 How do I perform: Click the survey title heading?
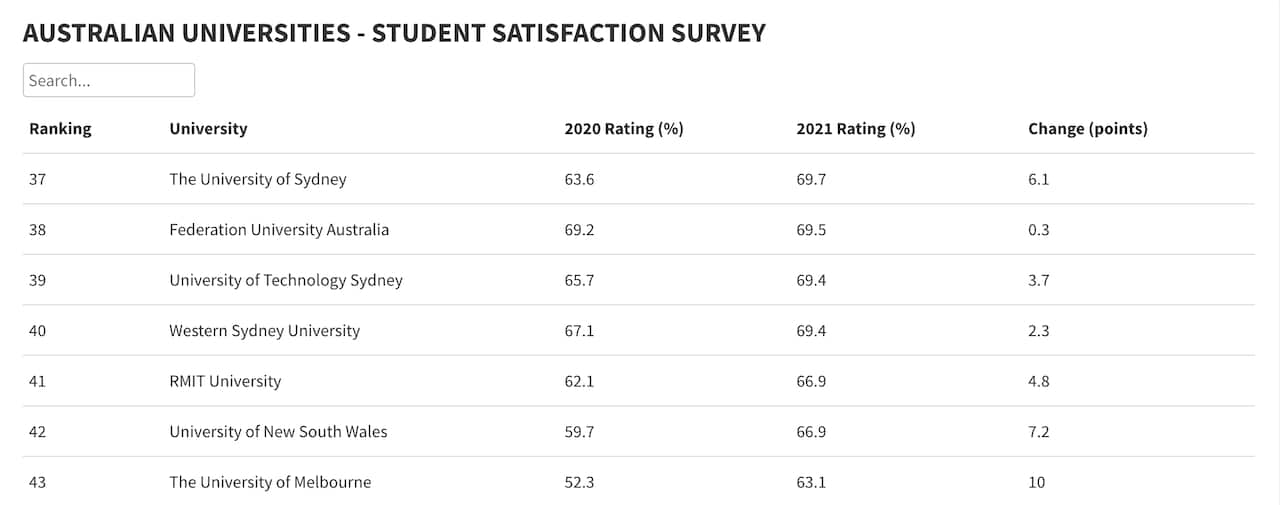tap(394, 33)
